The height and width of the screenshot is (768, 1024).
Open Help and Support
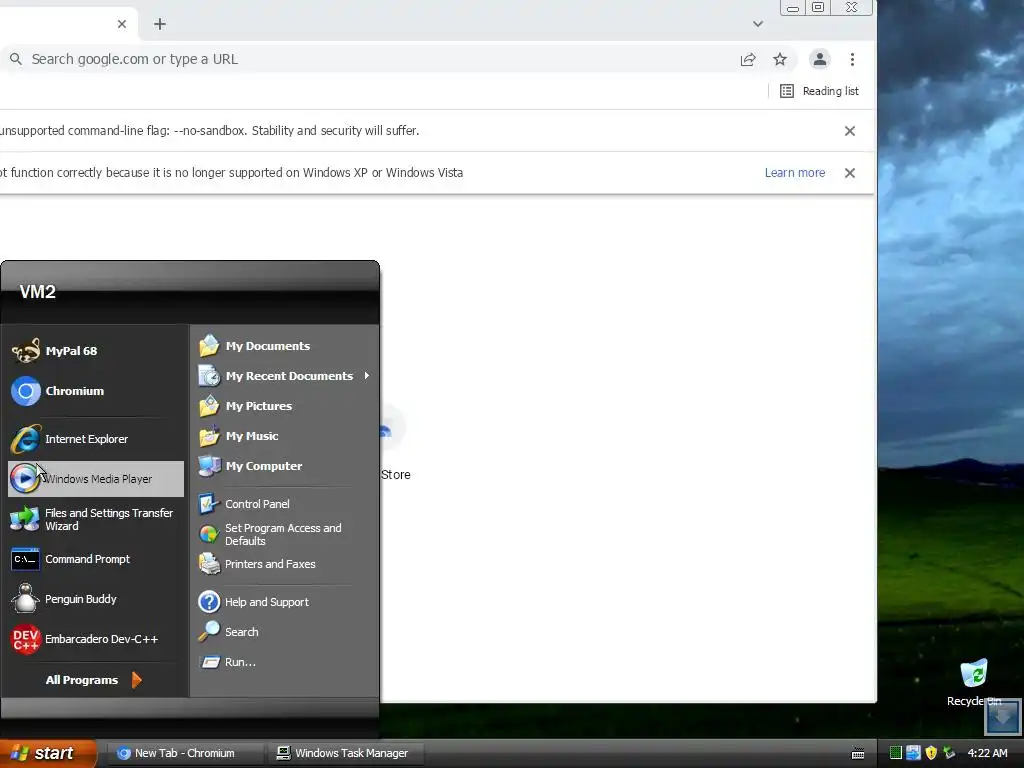[284, 601]
